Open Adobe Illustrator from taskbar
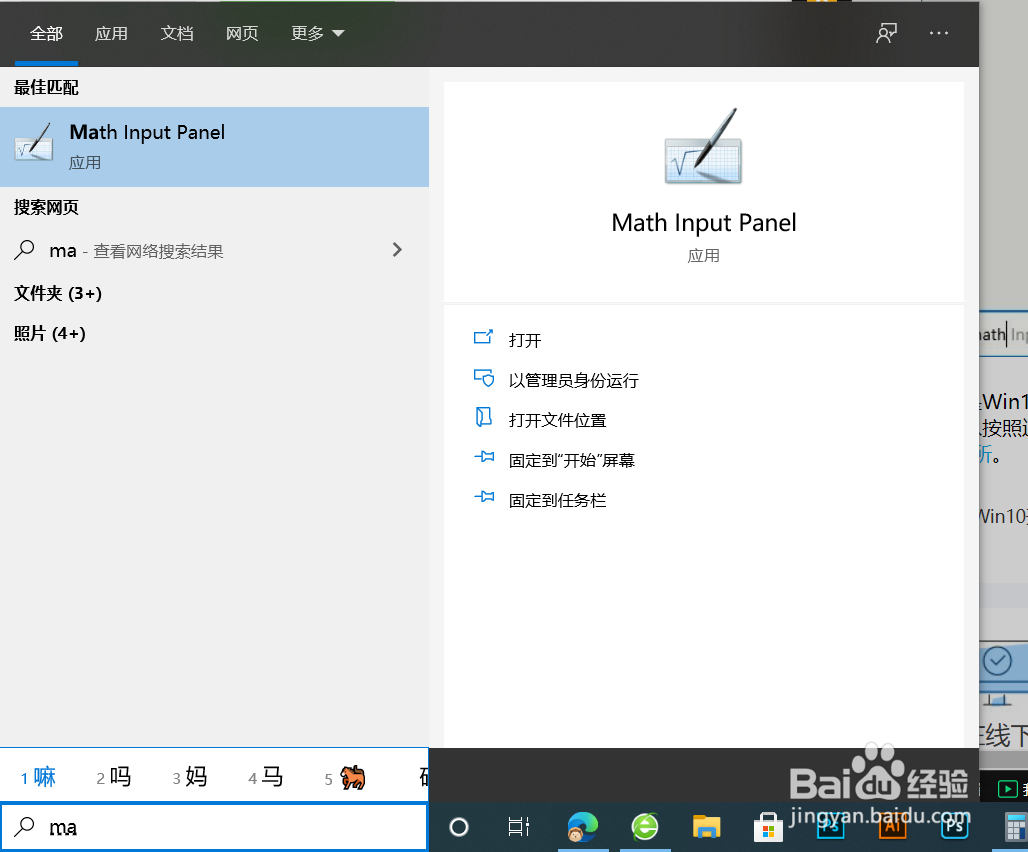Viewport: 1028px width, 852px height. tap(892, 827)
